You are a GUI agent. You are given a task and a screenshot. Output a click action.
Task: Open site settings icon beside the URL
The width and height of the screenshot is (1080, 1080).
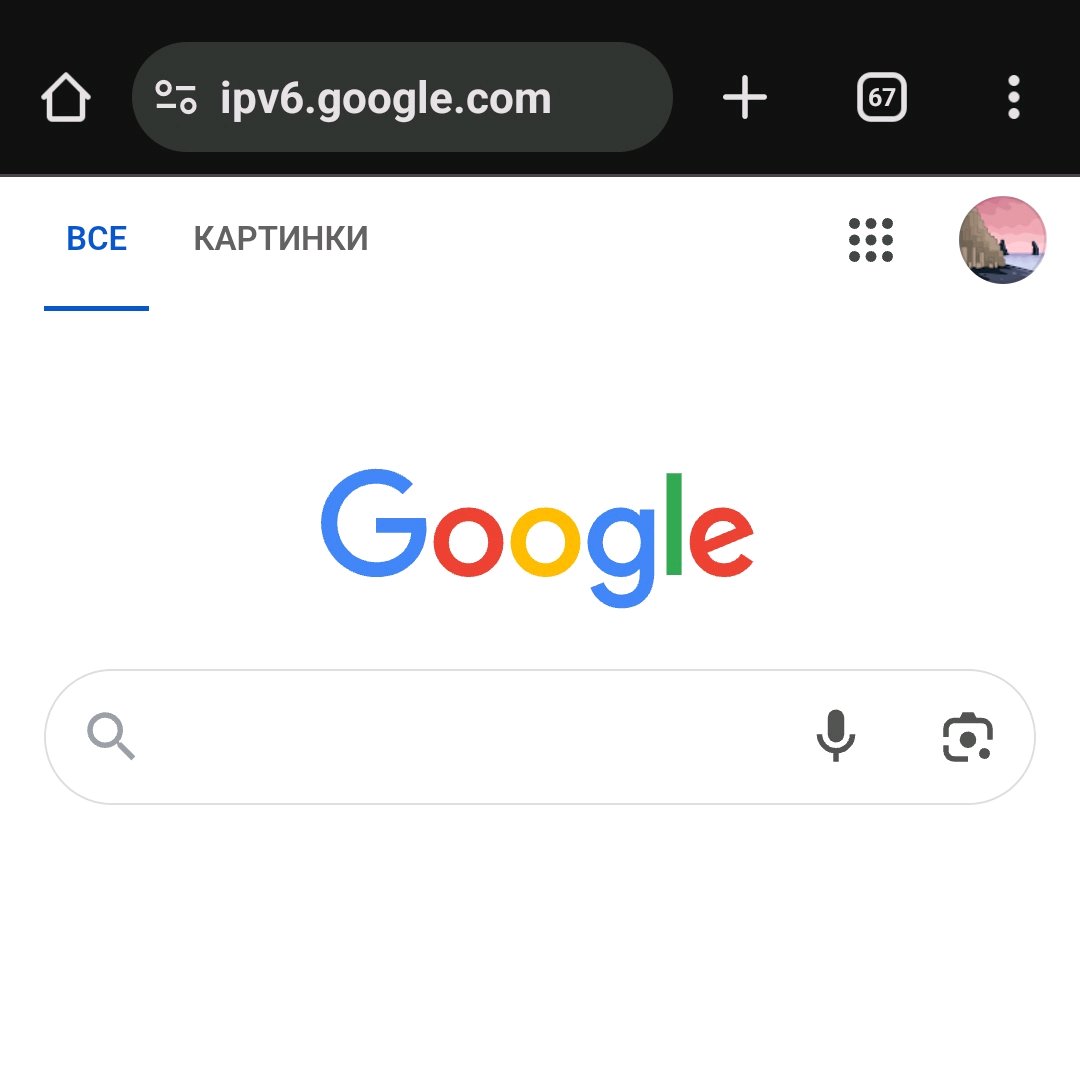click(x=176, y=97)
